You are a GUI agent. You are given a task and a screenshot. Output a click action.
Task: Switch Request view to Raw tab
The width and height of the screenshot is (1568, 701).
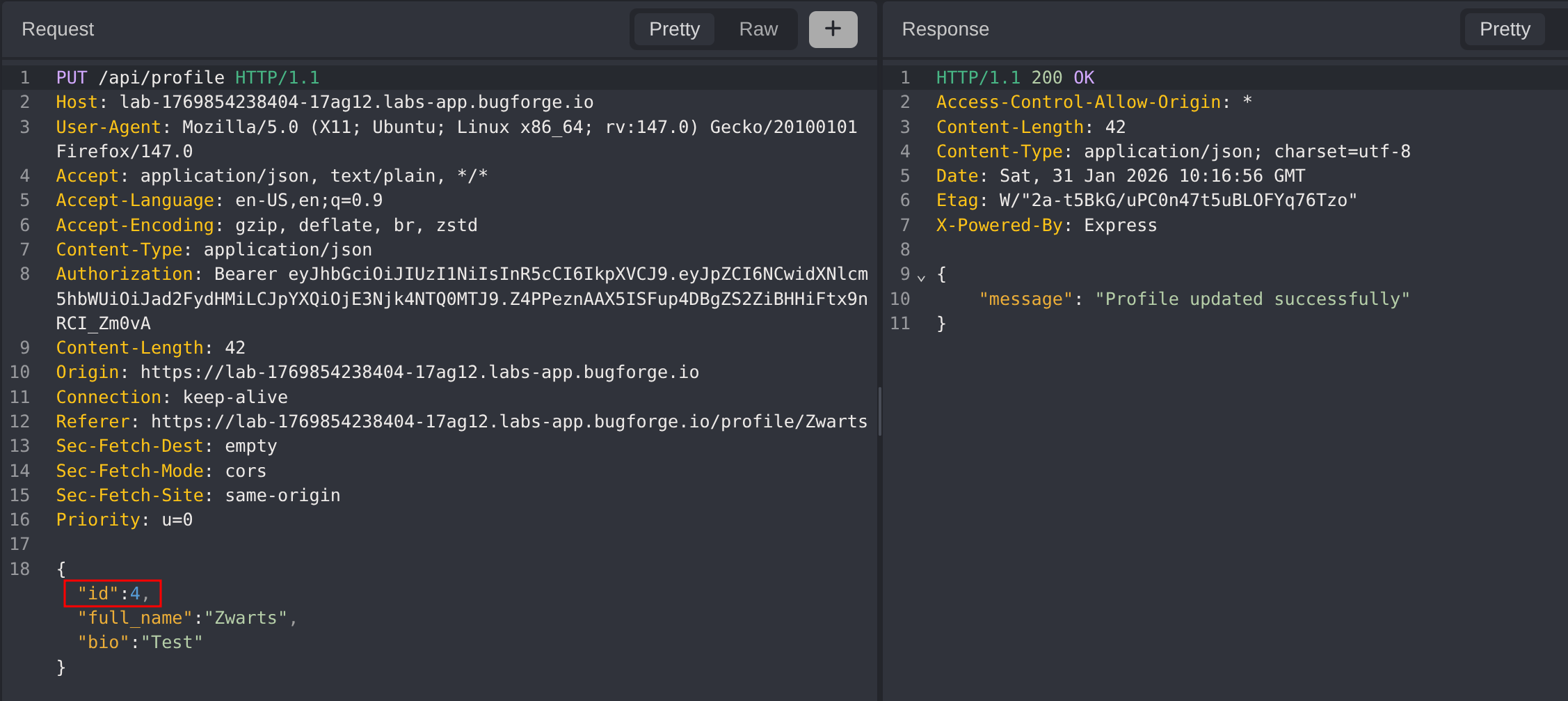tap(758, 29)
